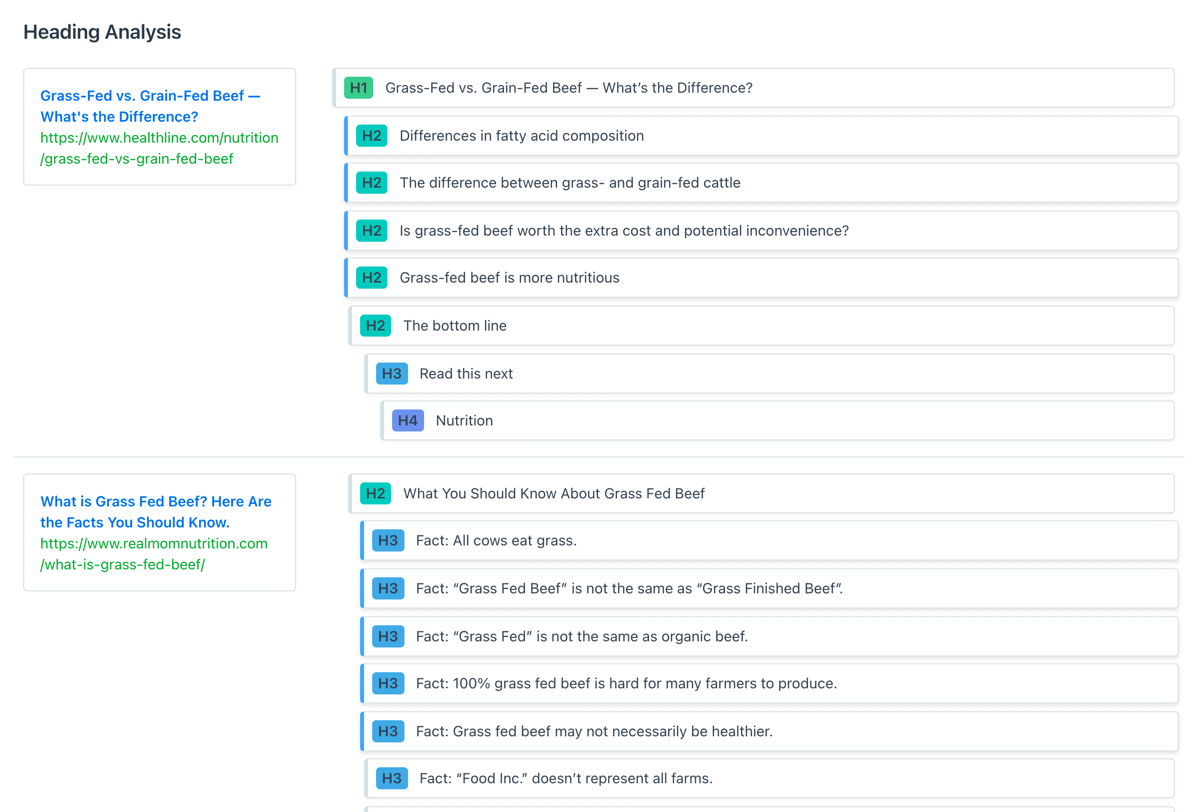Select heading about extra cost and potential inconvenience
The image size is (1203, 812).
pos(624,231)
